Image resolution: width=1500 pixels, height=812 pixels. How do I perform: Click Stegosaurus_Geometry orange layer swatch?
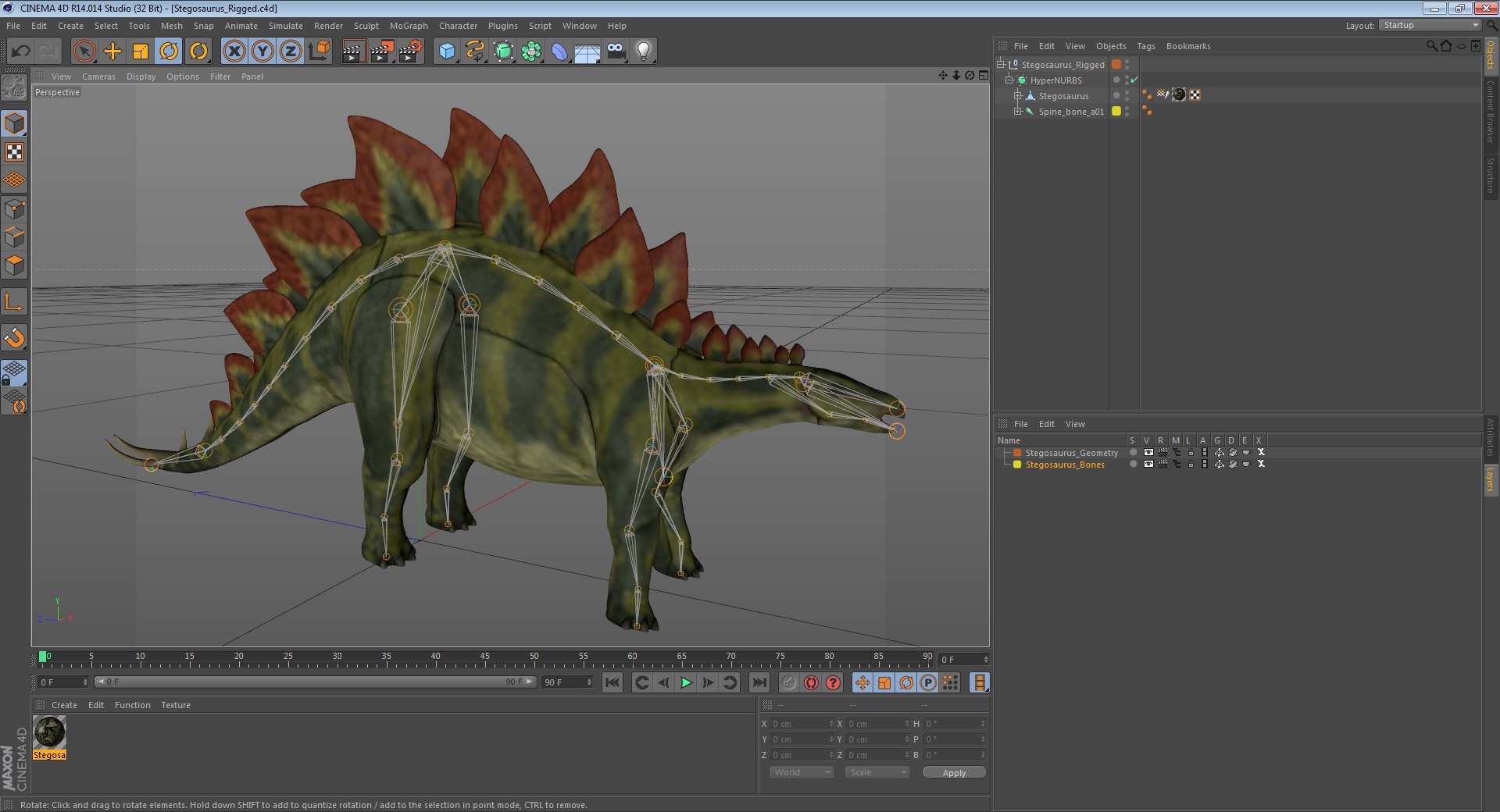1017,453
